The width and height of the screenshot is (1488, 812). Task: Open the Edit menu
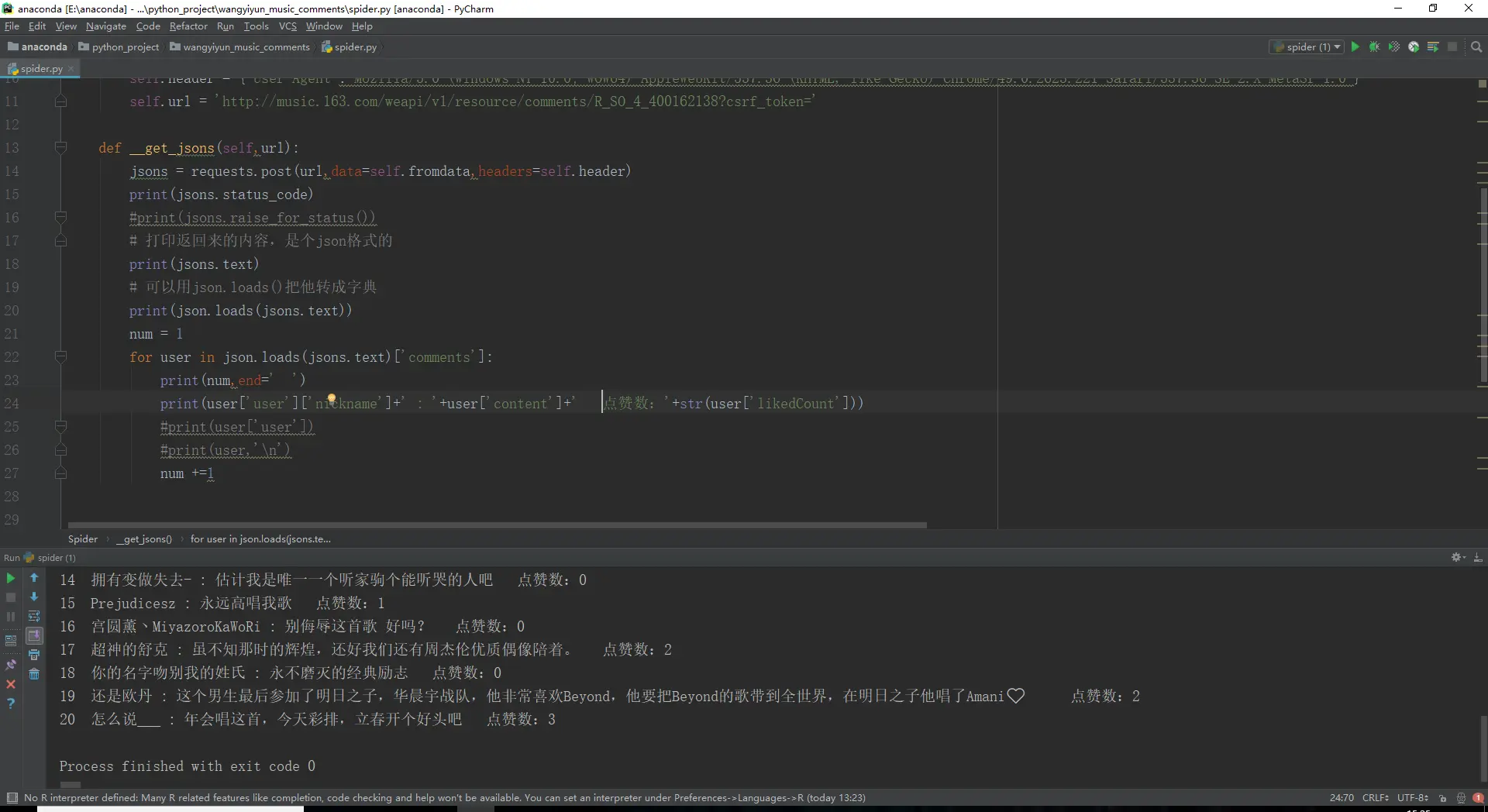point(37,26)
